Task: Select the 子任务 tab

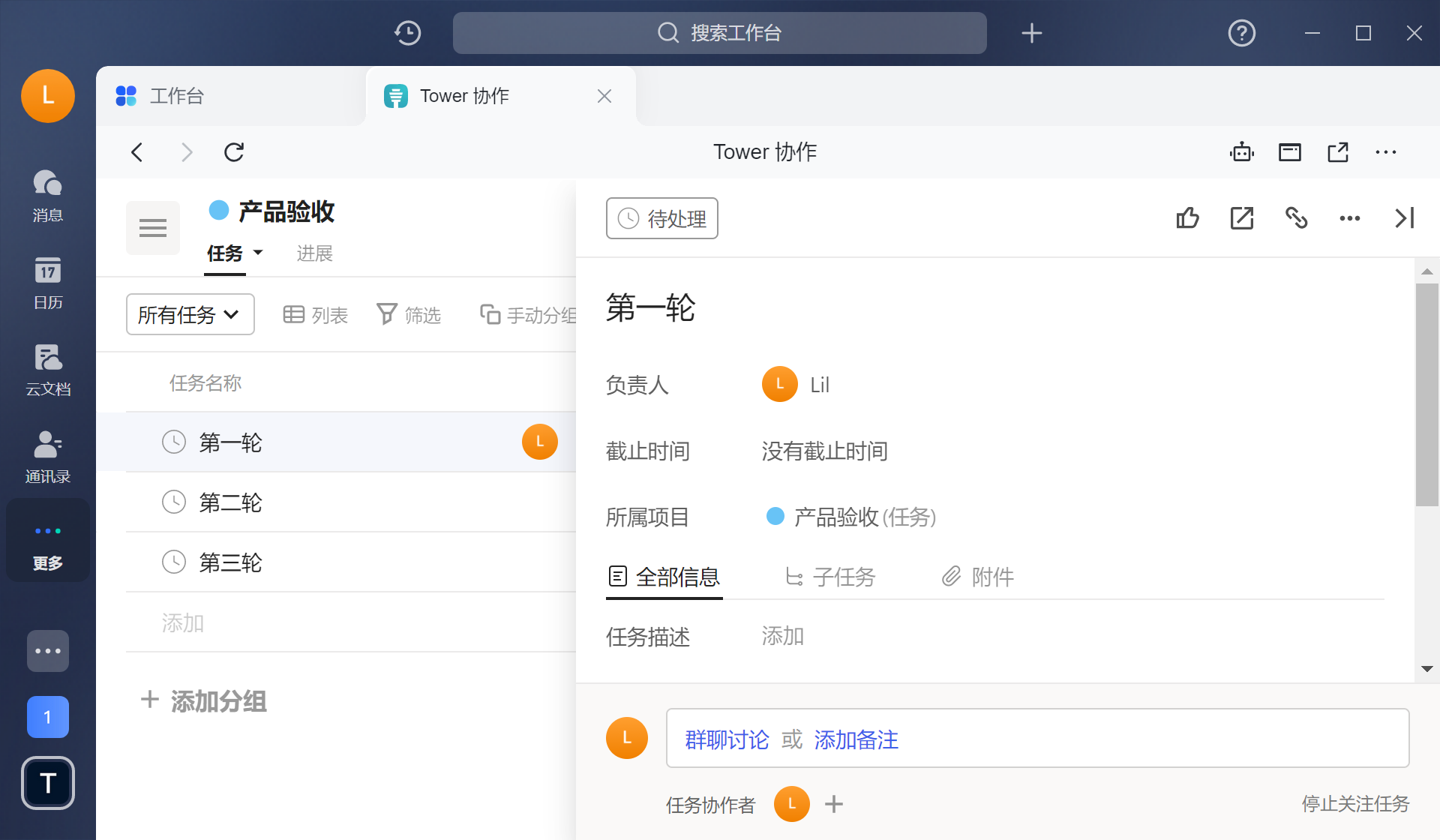Action: pos(830,577)
